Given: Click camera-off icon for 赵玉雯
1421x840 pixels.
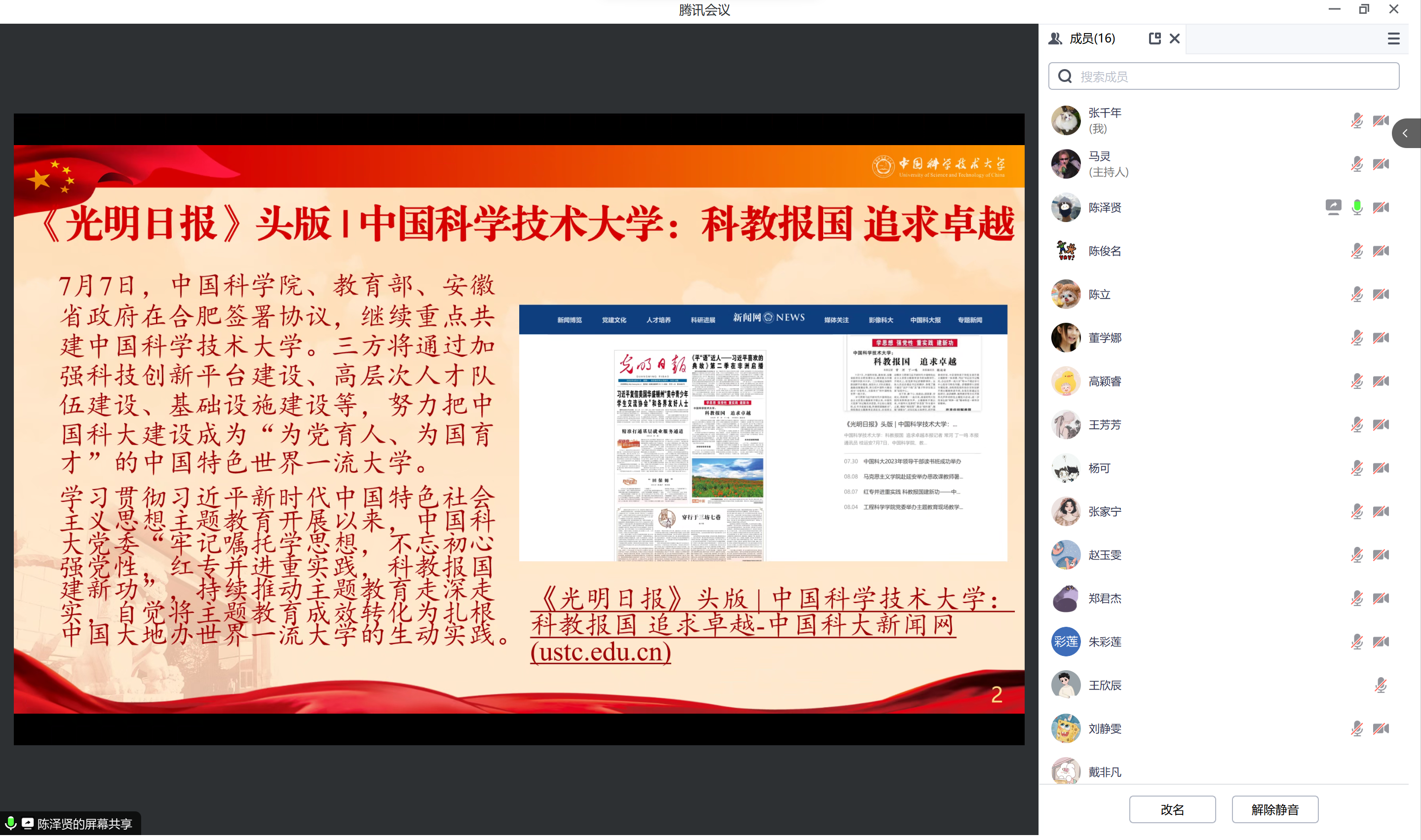Looking at the screenshot, I should click(1380, 555).
